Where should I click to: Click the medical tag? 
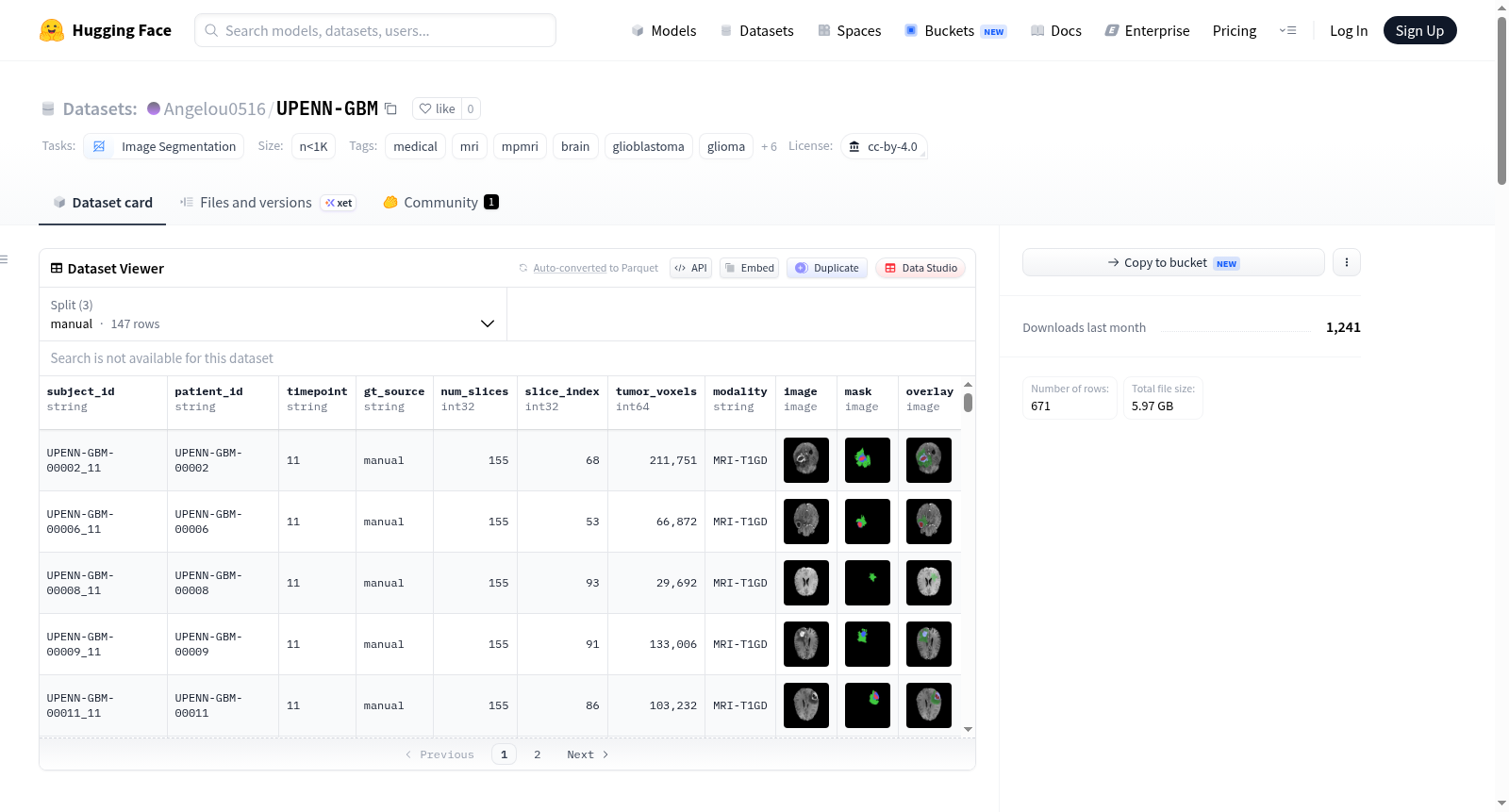click(415, 146)
